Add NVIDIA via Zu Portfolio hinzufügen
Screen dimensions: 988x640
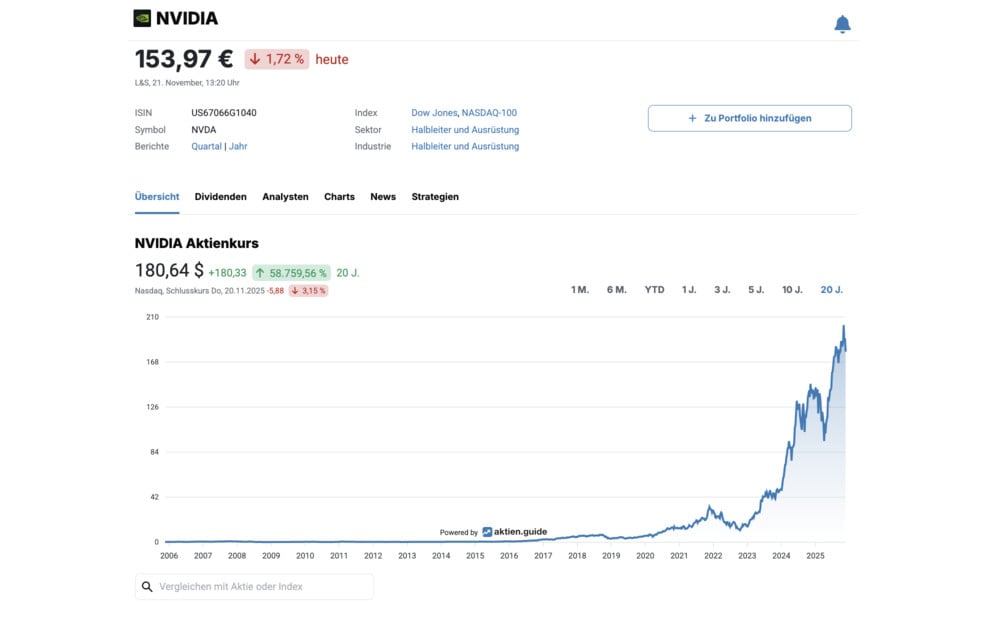tap(750, 118)
